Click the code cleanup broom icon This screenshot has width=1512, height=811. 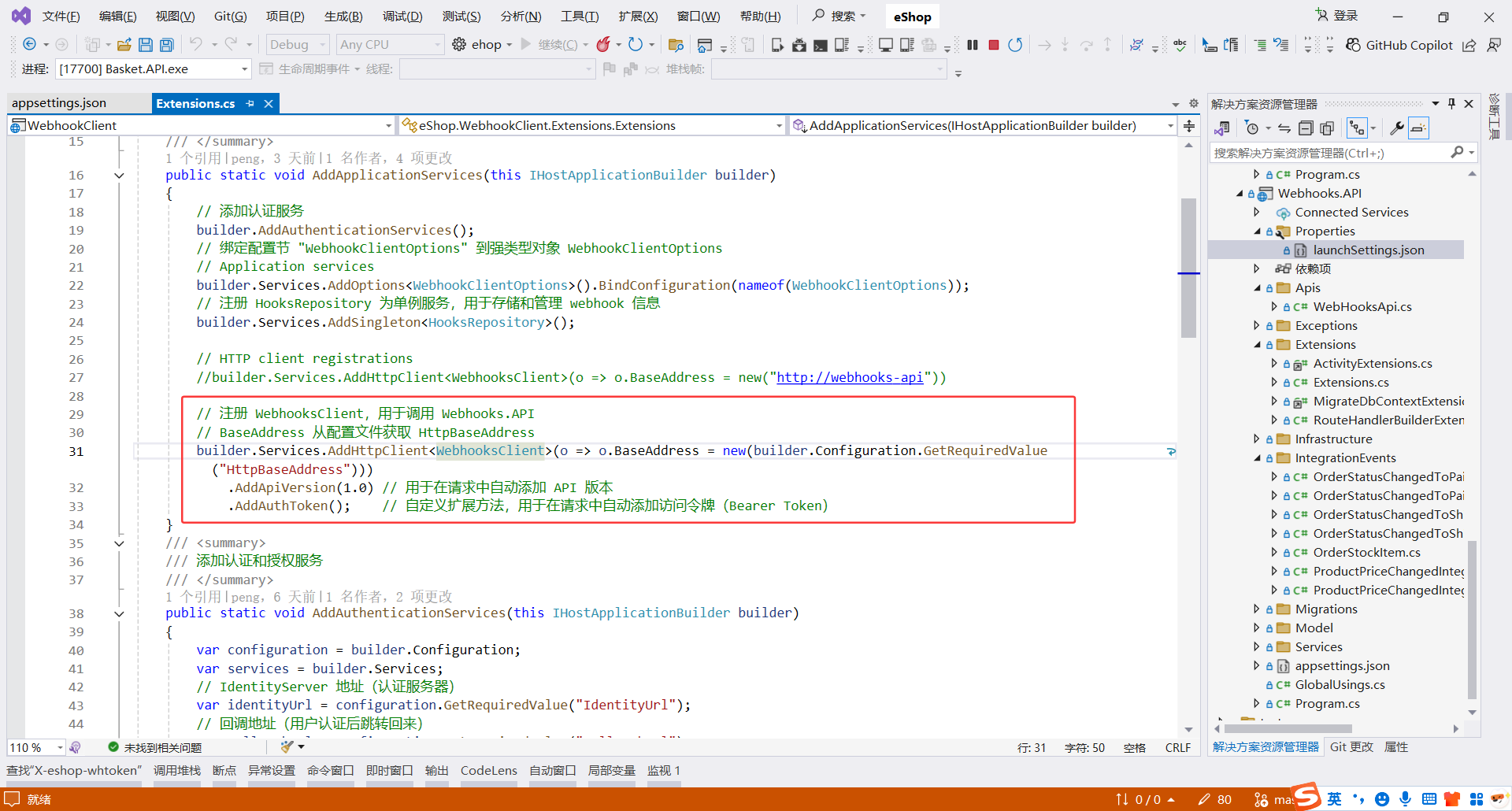(287, 746)
